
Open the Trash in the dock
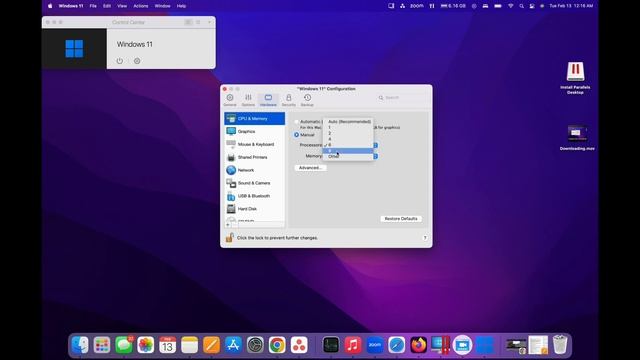(560, 345)
